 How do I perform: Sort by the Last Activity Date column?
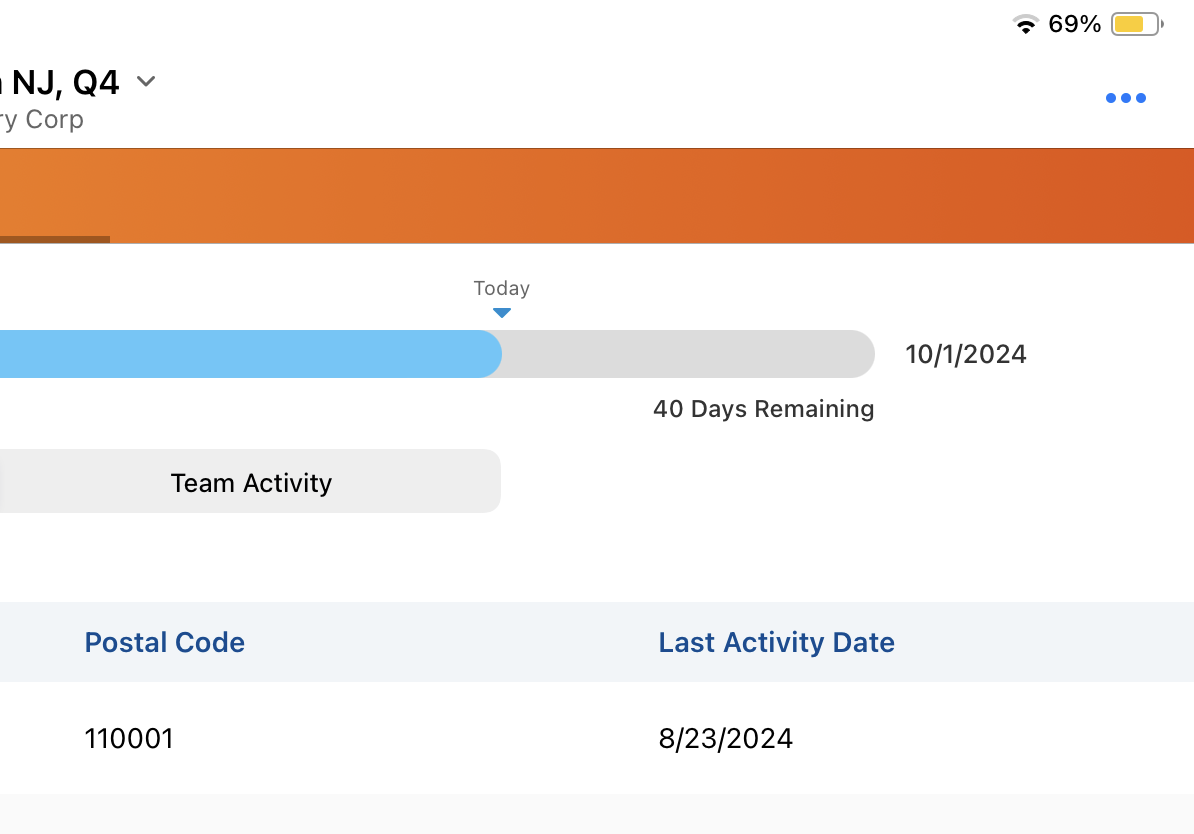(x=776, y=642)
